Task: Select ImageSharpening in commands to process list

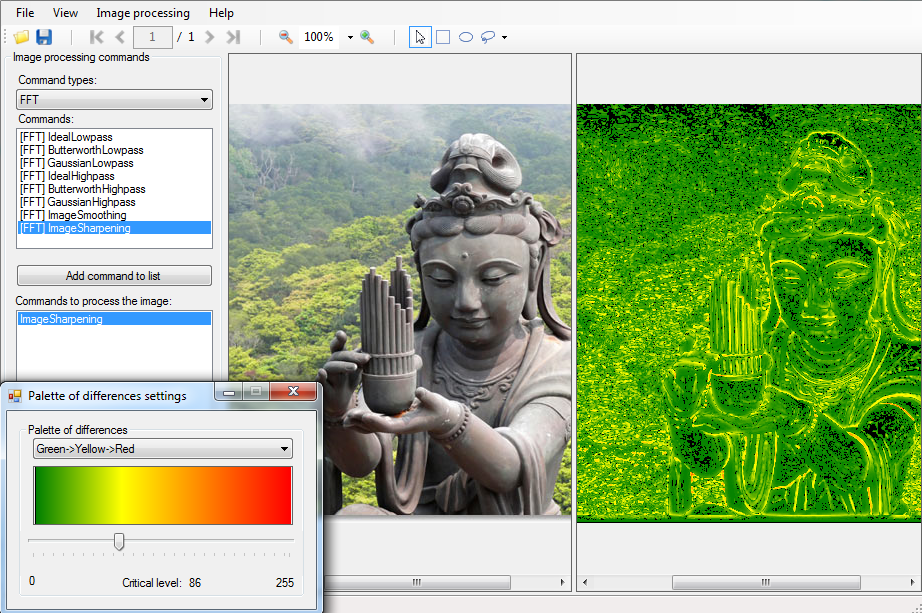Action: 114,319
